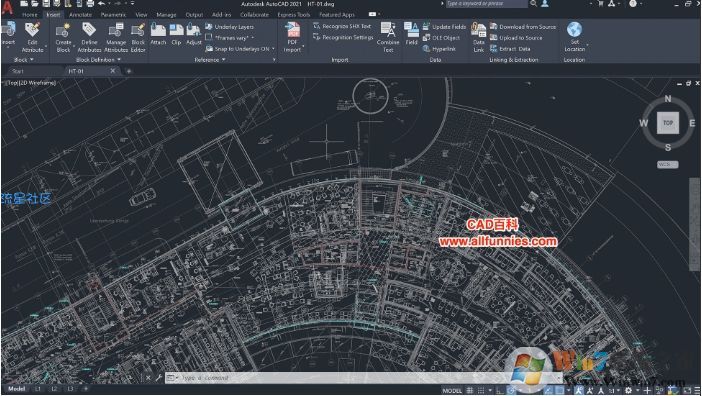Click the keyword search box in title bar
This screenshot has height=396, width=702.
[487, 4]
